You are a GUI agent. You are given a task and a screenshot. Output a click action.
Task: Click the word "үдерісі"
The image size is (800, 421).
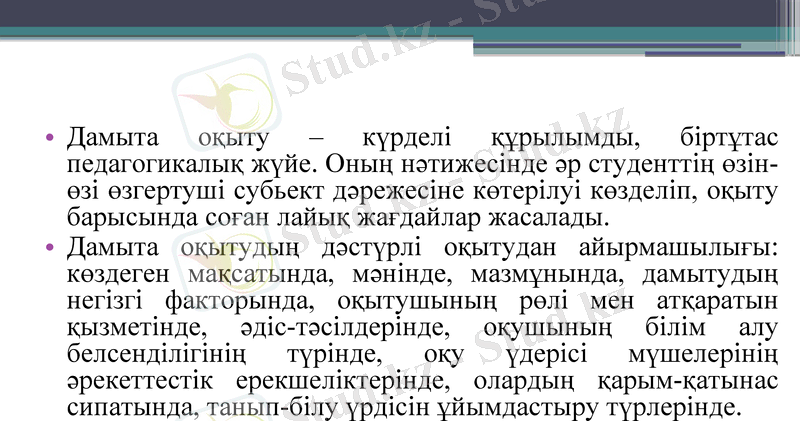pyautogui.click(x=546, y=356)
